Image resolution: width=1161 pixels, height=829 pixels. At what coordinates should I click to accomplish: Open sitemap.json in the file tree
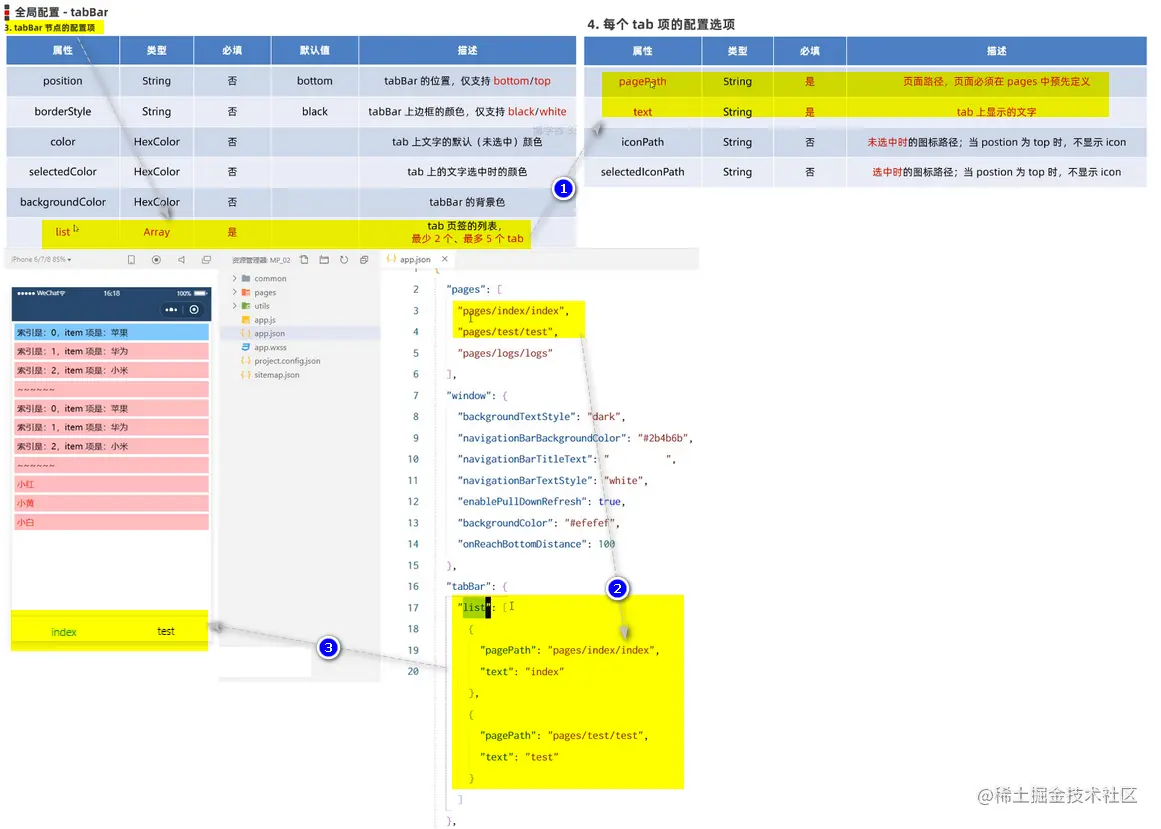point(277,375)
